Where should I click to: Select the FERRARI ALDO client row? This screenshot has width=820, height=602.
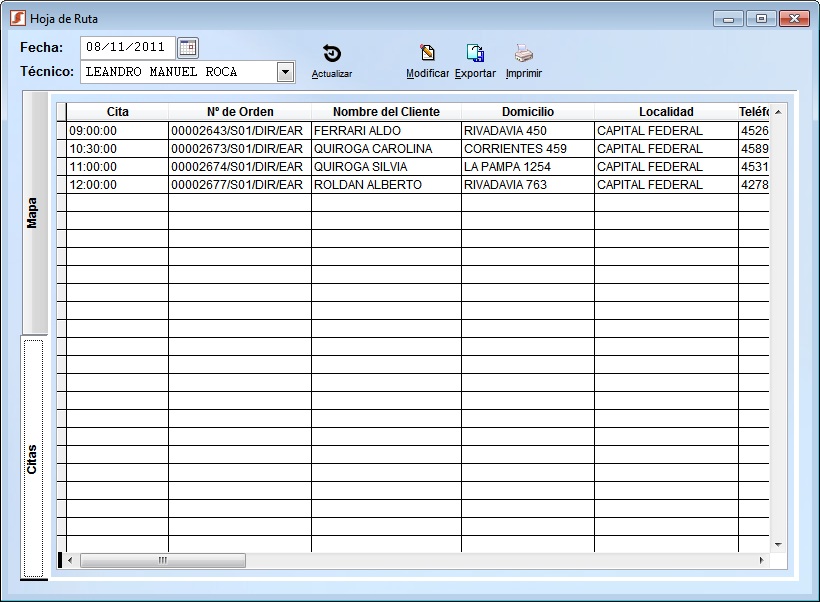pyautogui.click(x=386, y=131)
